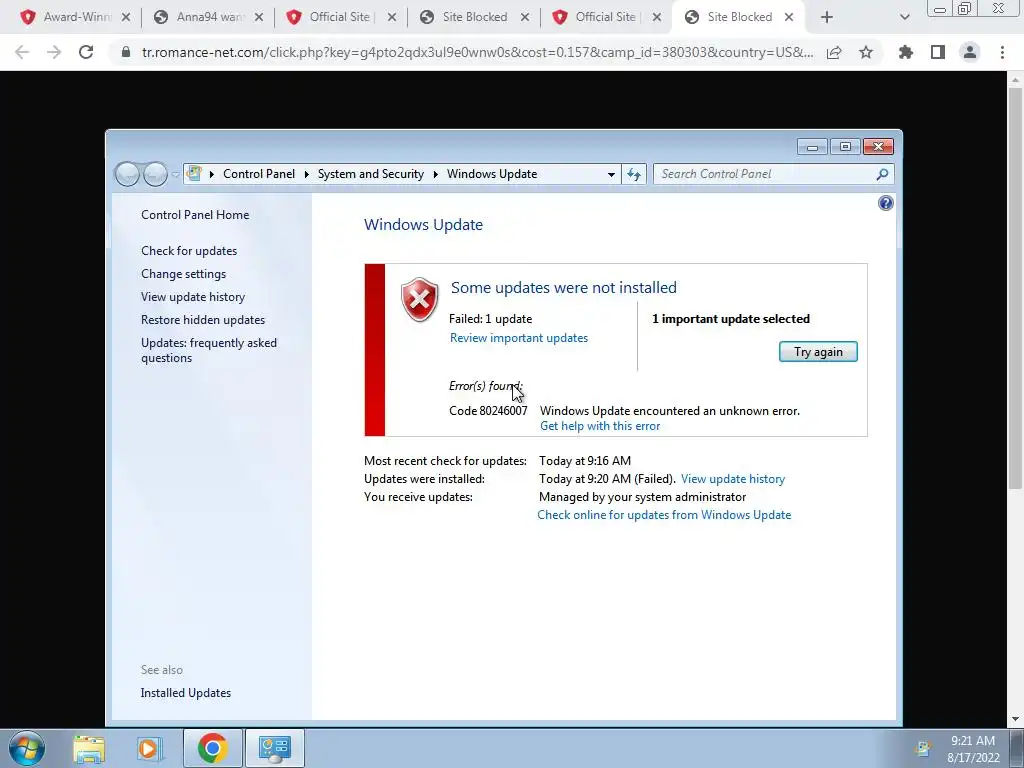
Task: Open a new tab with plus button
Action: point(827,17)
